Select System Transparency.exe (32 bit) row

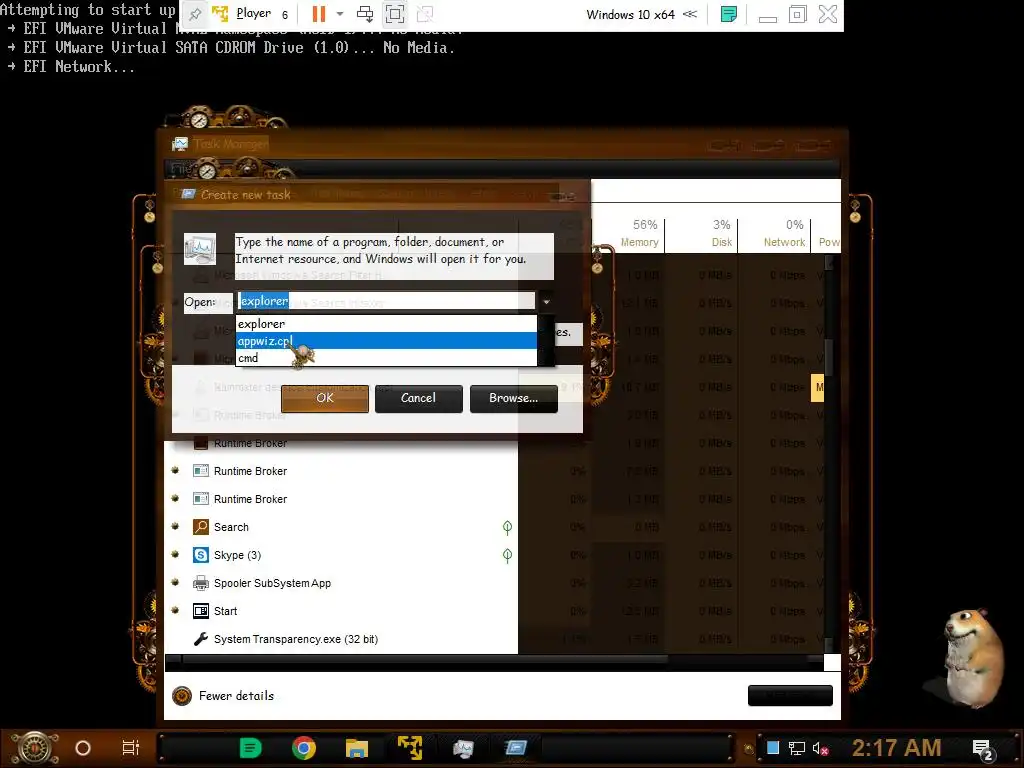[342, 639]
